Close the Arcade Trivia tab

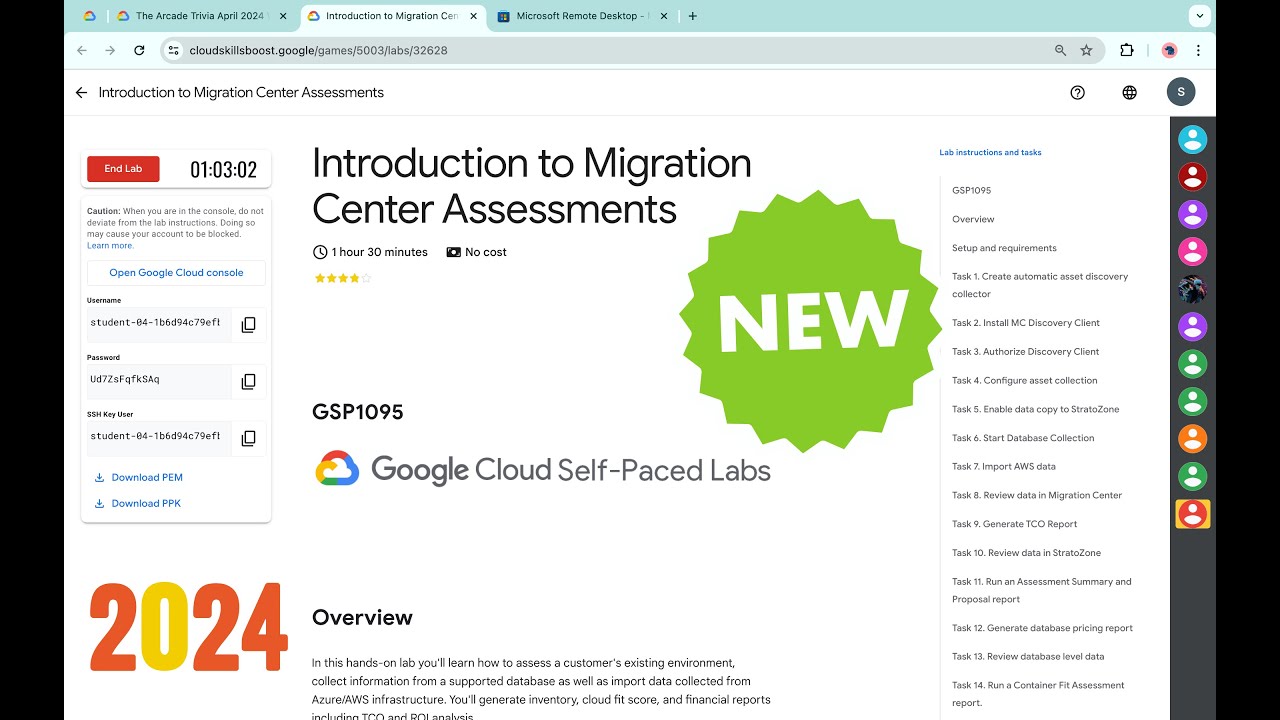pyautogui.click(x=283, y=16)
